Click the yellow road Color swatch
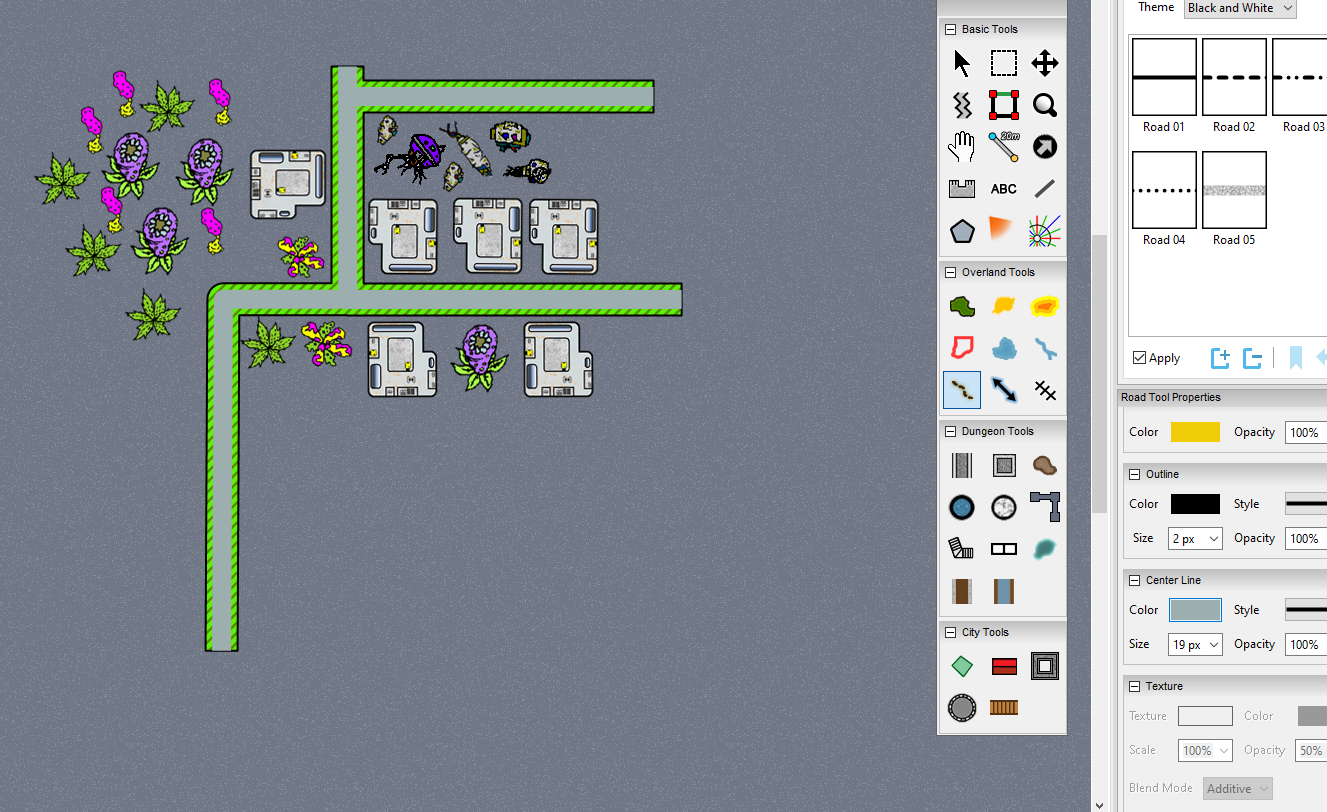This screenshot has height=812, width=1327. (x=1195, y=432)
